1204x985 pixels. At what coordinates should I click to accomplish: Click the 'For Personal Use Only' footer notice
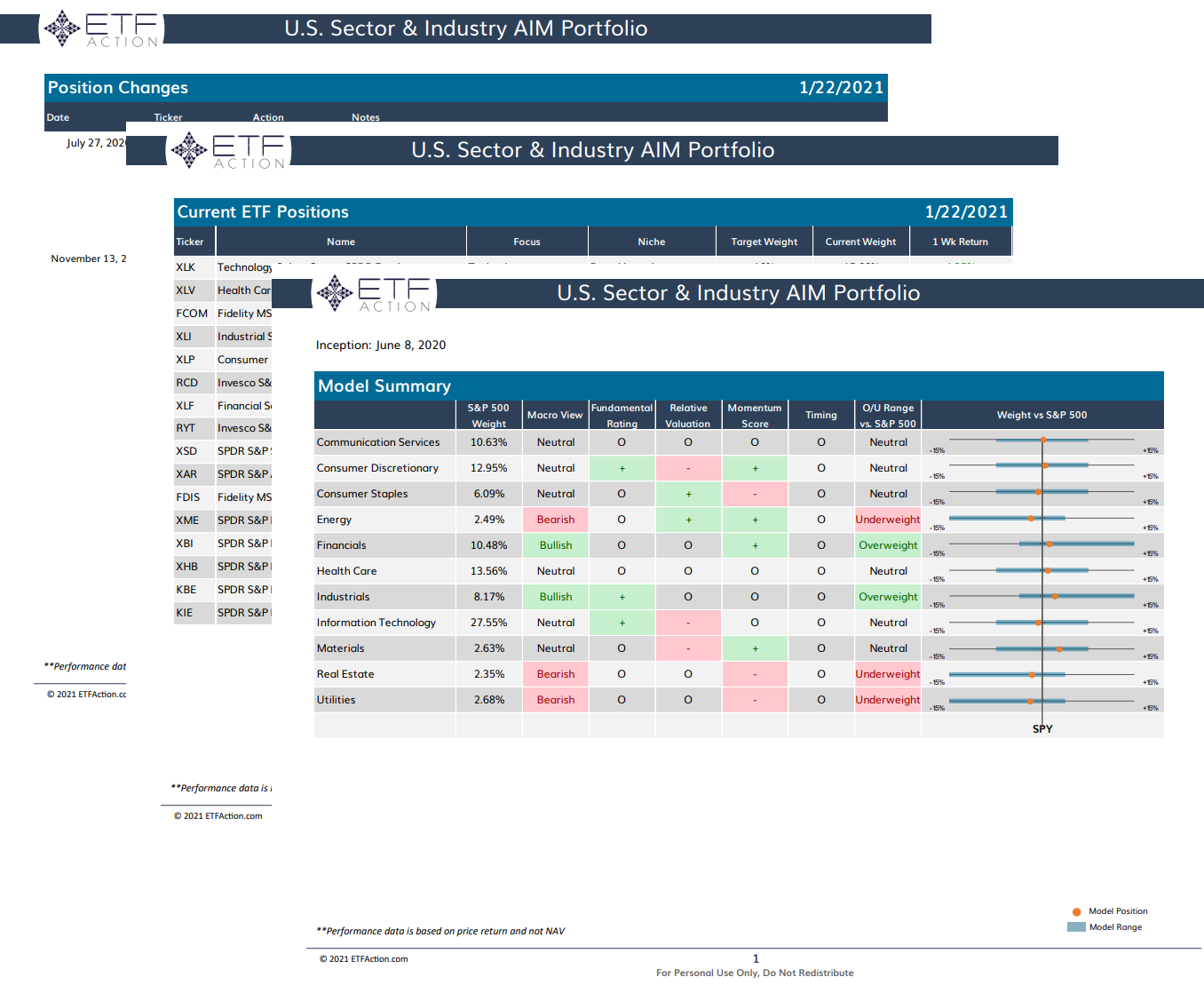tap(755, 973)
